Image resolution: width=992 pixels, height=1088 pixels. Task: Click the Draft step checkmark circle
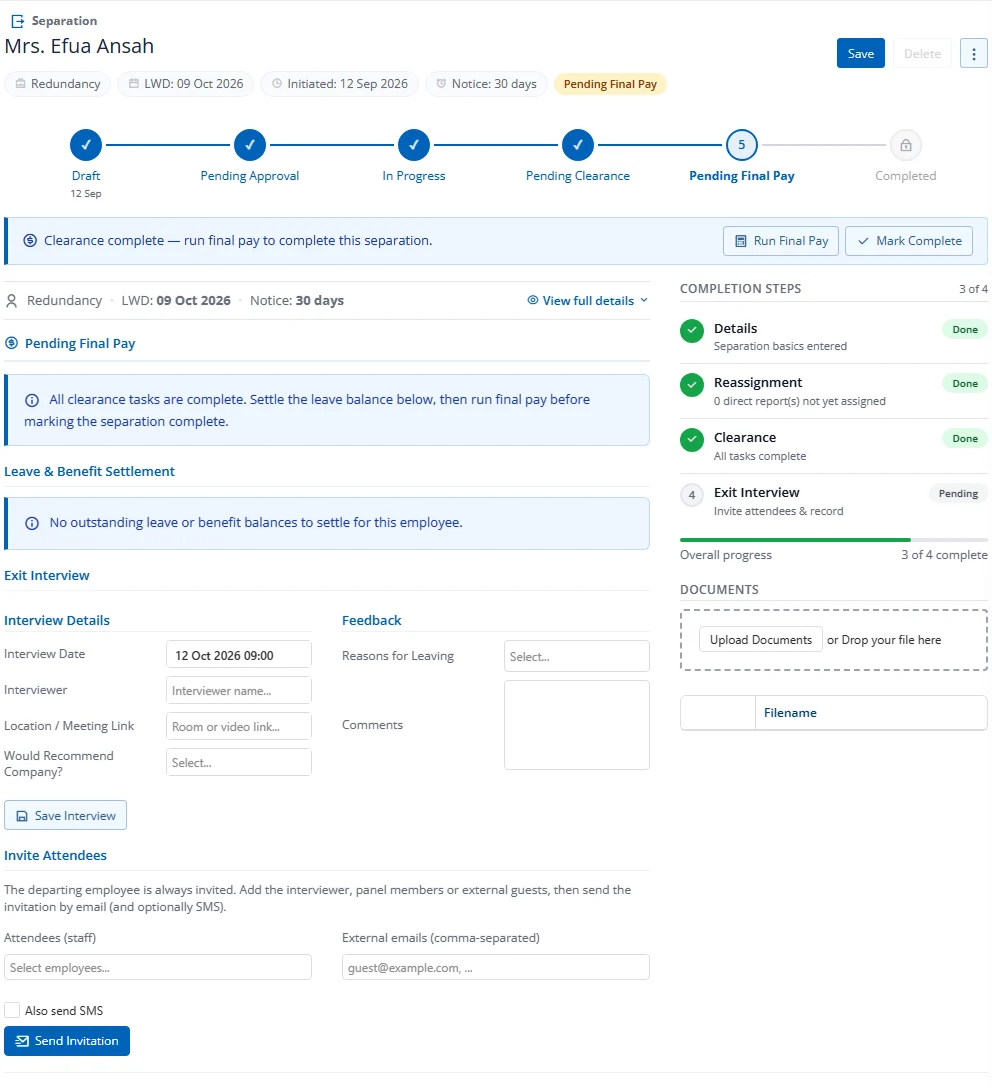(x=86, y=145)
